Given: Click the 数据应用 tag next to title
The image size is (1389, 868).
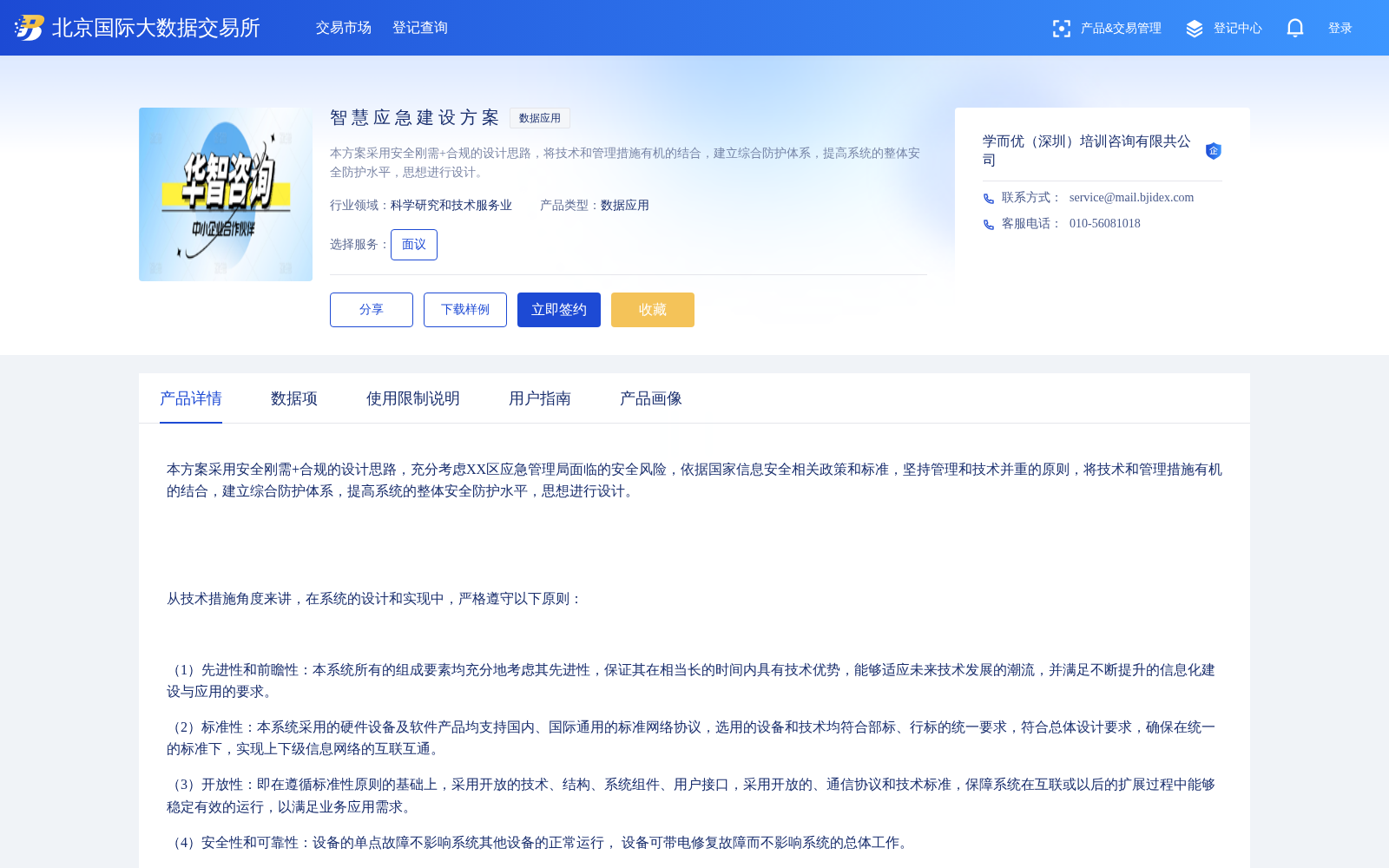Looking at the screenshot, I should click(x=540, y=118).
